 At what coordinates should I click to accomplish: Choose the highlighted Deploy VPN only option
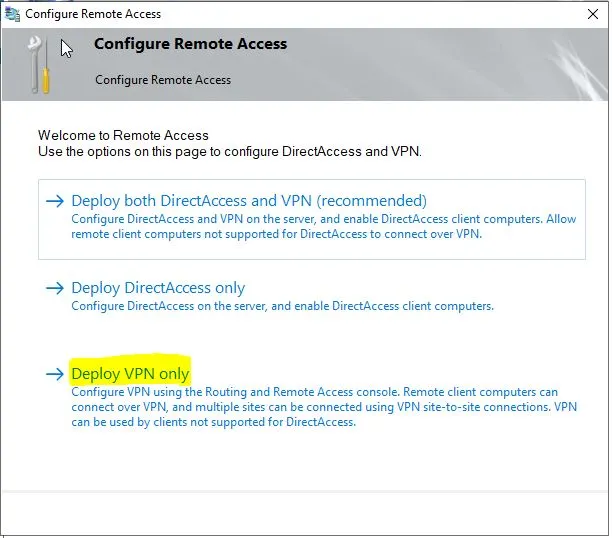pyautogui.click(x=130, y=374)
